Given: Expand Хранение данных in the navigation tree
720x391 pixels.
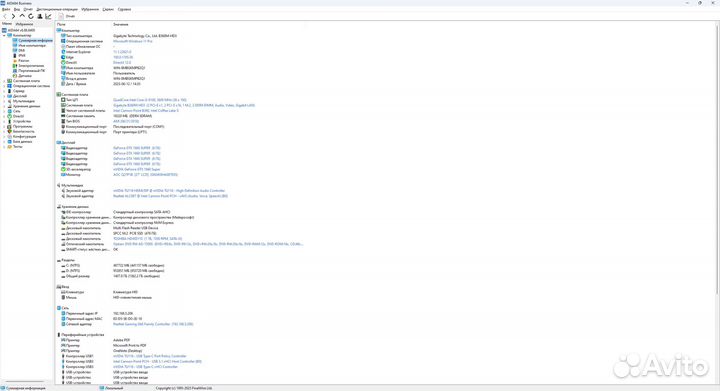Looking at the screenshot, I should click(5, 106).
